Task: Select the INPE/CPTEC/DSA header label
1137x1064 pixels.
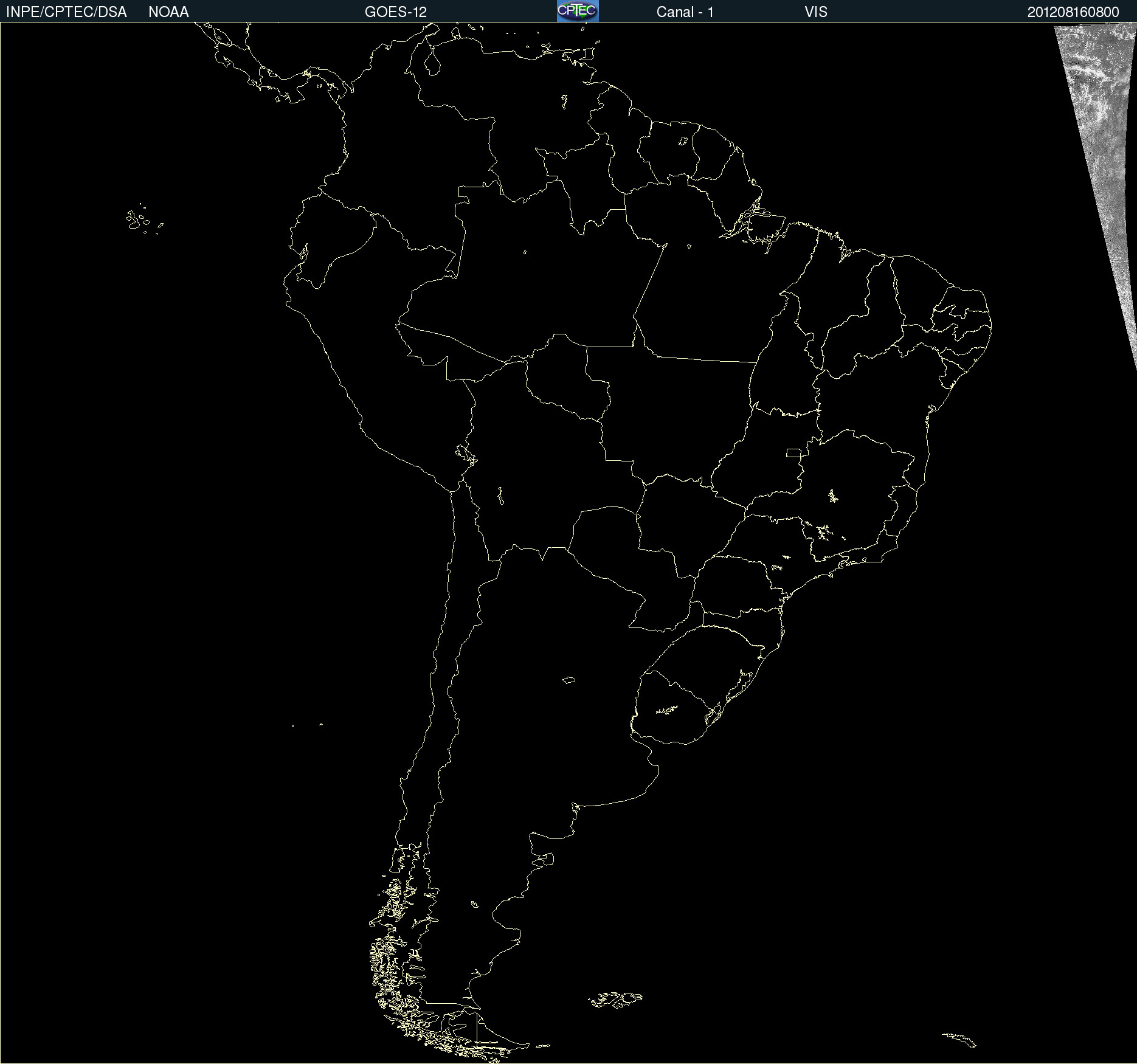Action: coord(66,12)
